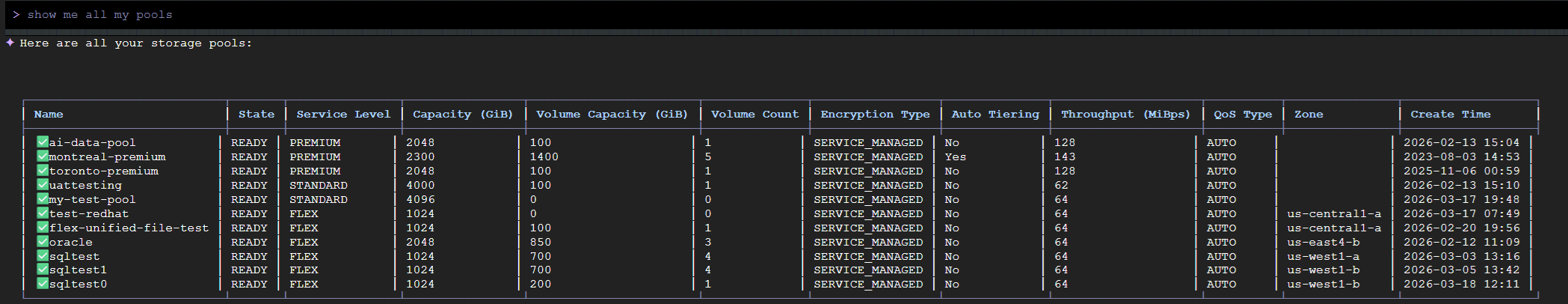The image size is (1568, 304).
Task: Click zone 'us-west1-a' in sqltest row
Action: 1323,256
